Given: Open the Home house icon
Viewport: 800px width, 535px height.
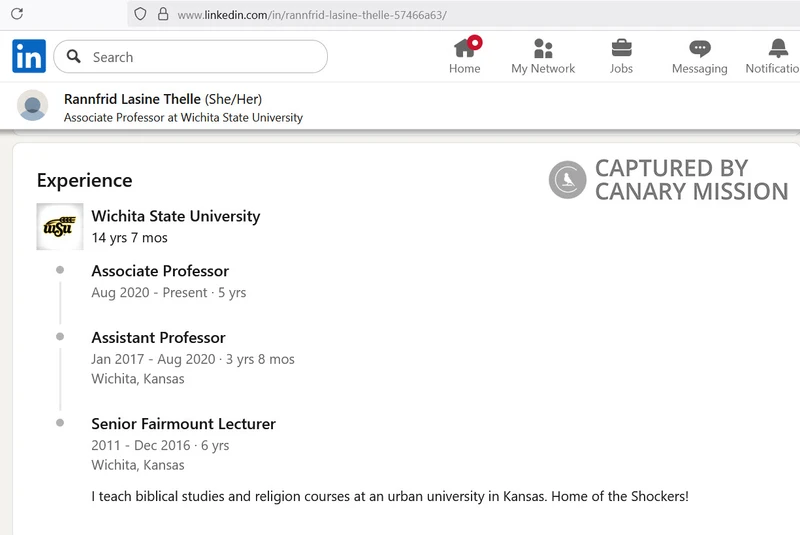Looking at the screenshot, I should (x=465, y=48).
